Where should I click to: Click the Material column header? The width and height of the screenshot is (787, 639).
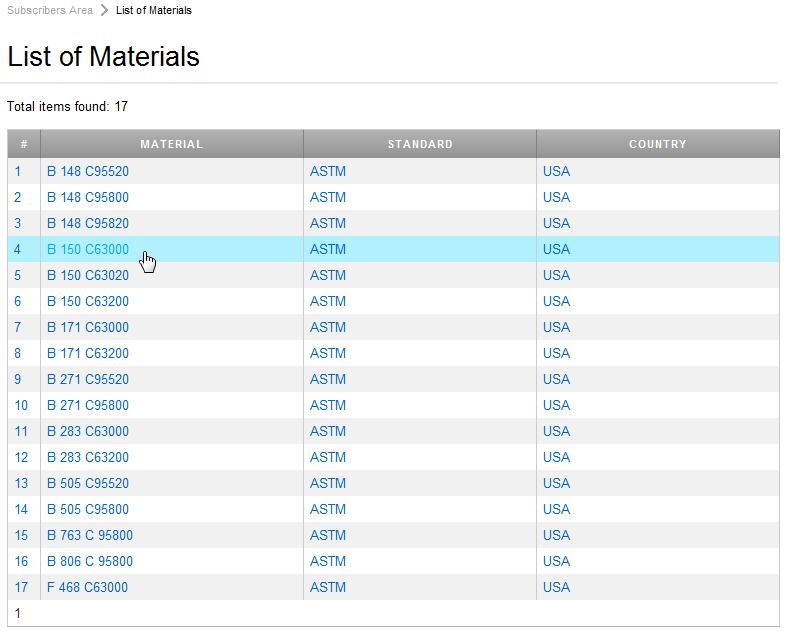tap(171, 144)
